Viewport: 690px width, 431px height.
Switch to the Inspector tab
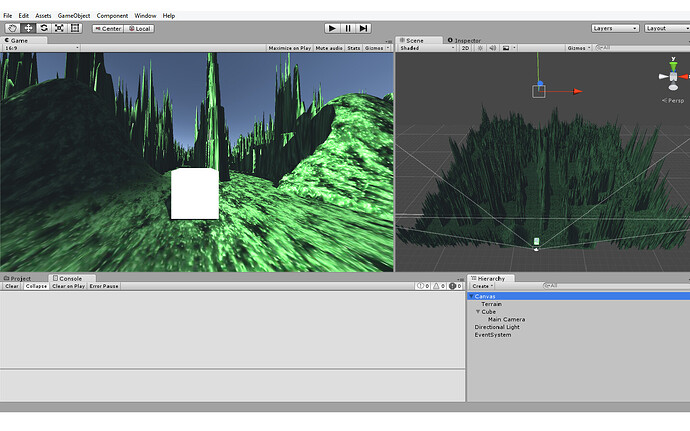464,40
